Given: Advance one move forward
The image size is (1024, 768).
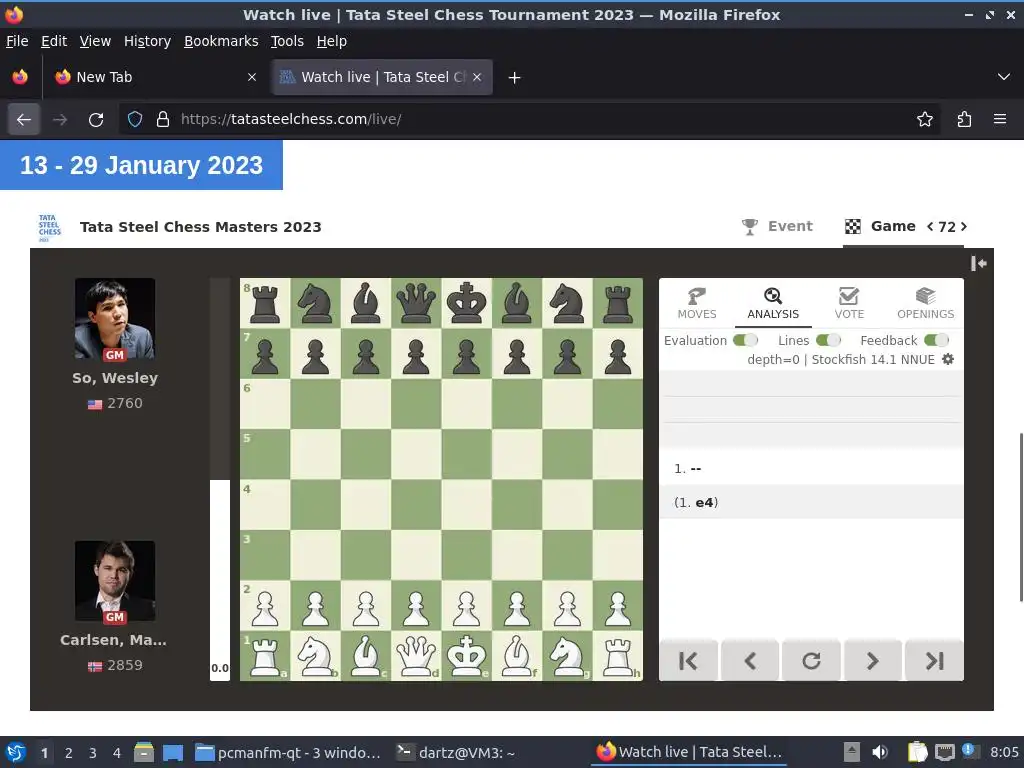Looking at the screenshot, I should point(872,661).
